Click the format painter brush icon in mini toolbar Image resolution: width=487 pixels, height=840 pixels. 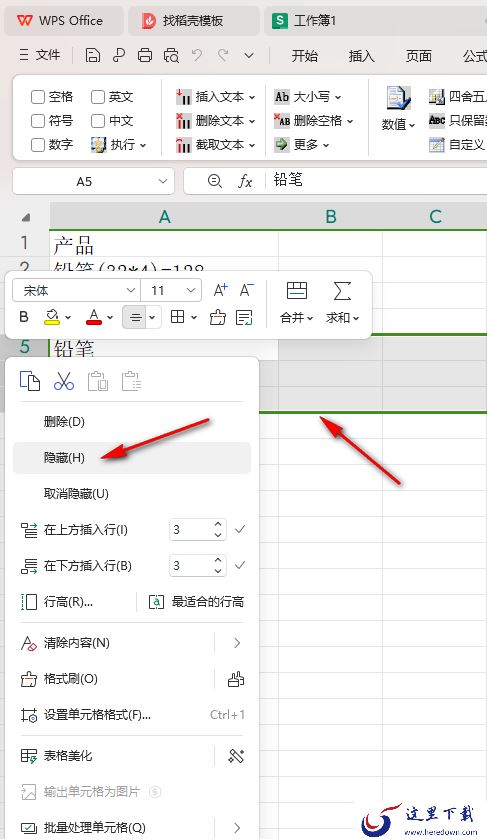pos(218,318)
